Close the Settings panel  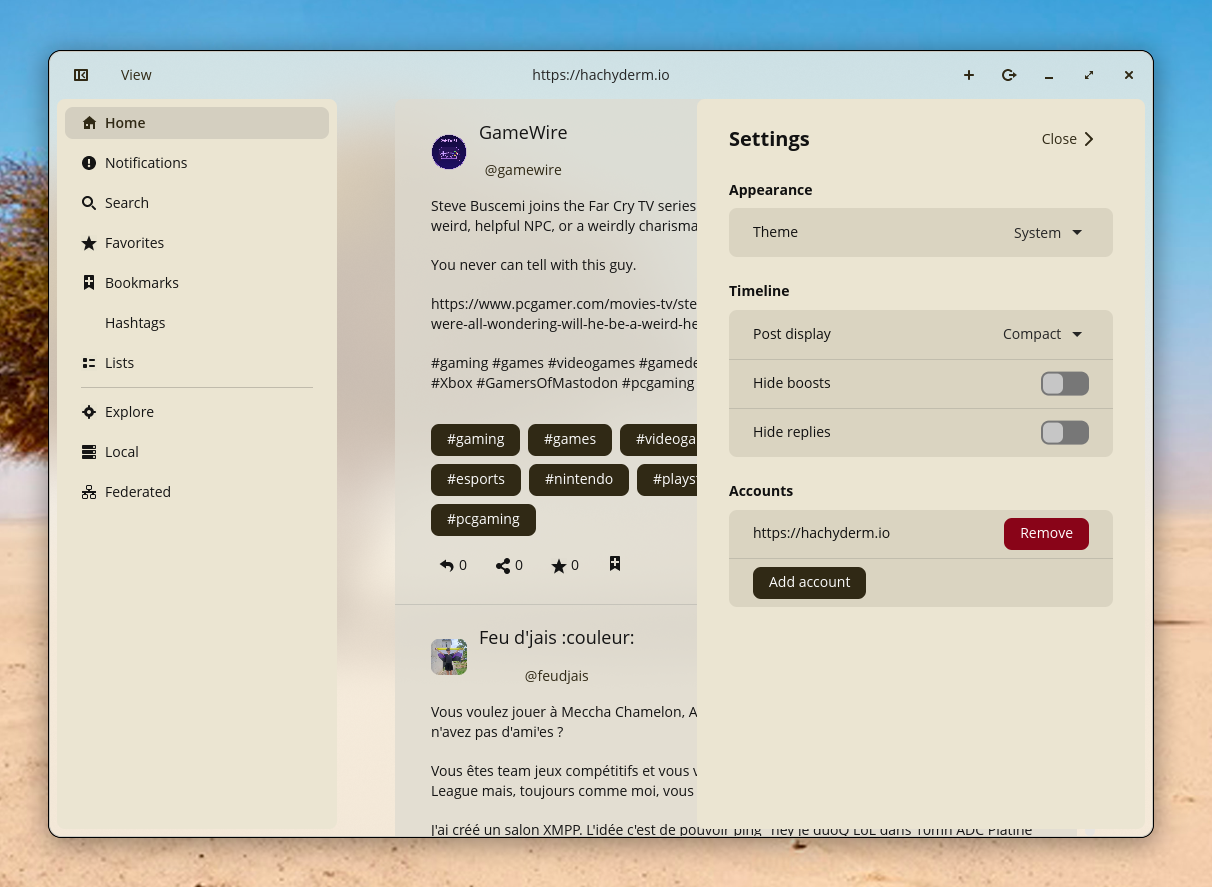point(1067,139)
